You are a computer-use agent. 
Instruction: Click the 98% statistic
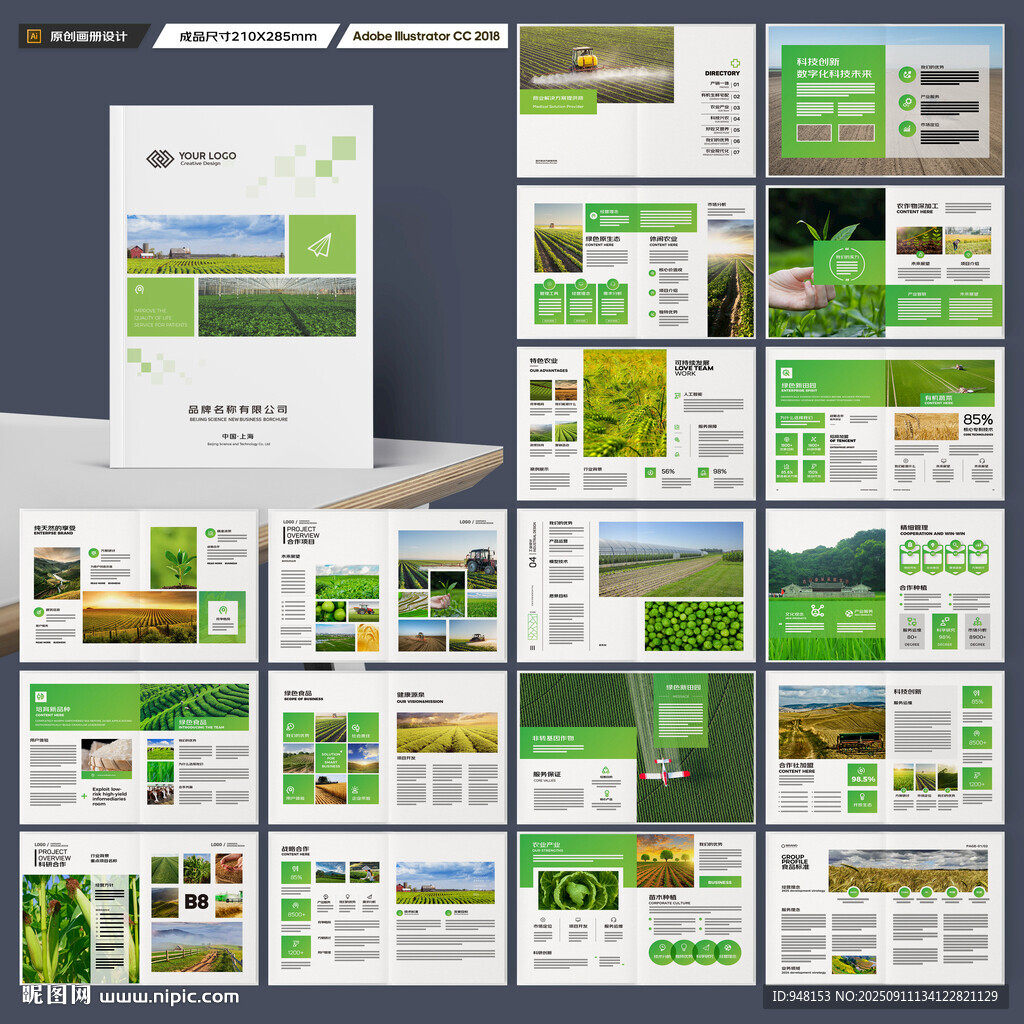point(720,472)
